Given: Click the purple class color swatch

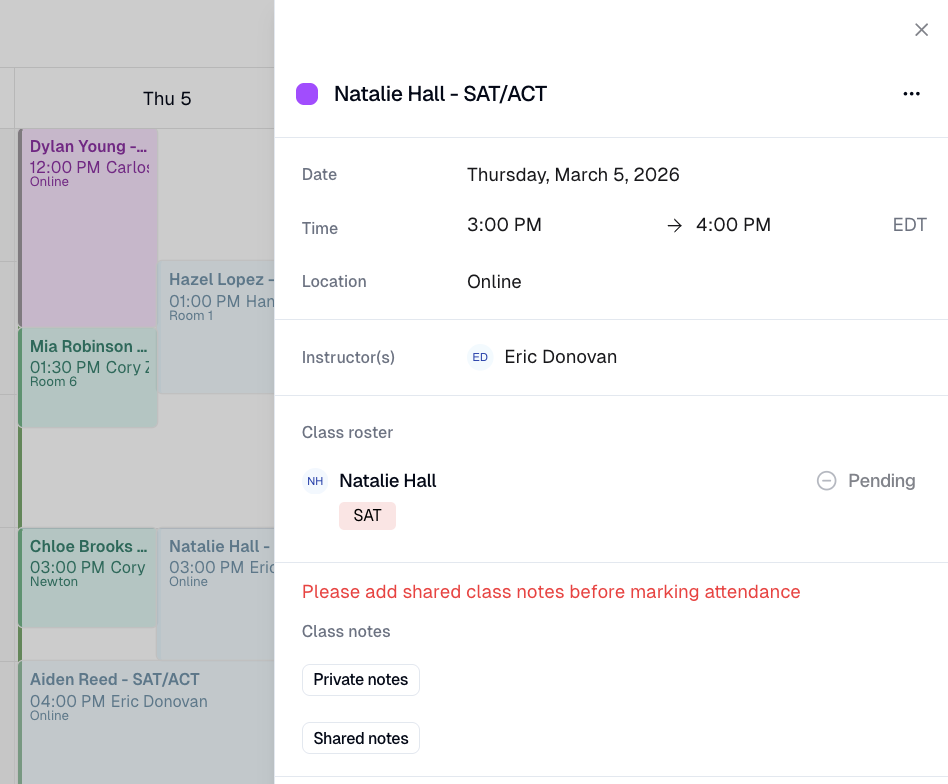Looking at the screenshot, I should click(307, 94).
